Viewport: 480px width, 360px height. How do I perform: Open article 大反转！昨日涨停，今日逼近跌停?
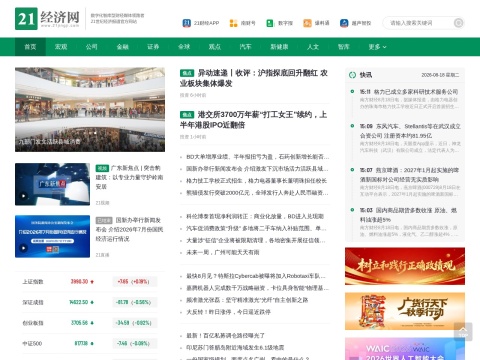(228, 312)
